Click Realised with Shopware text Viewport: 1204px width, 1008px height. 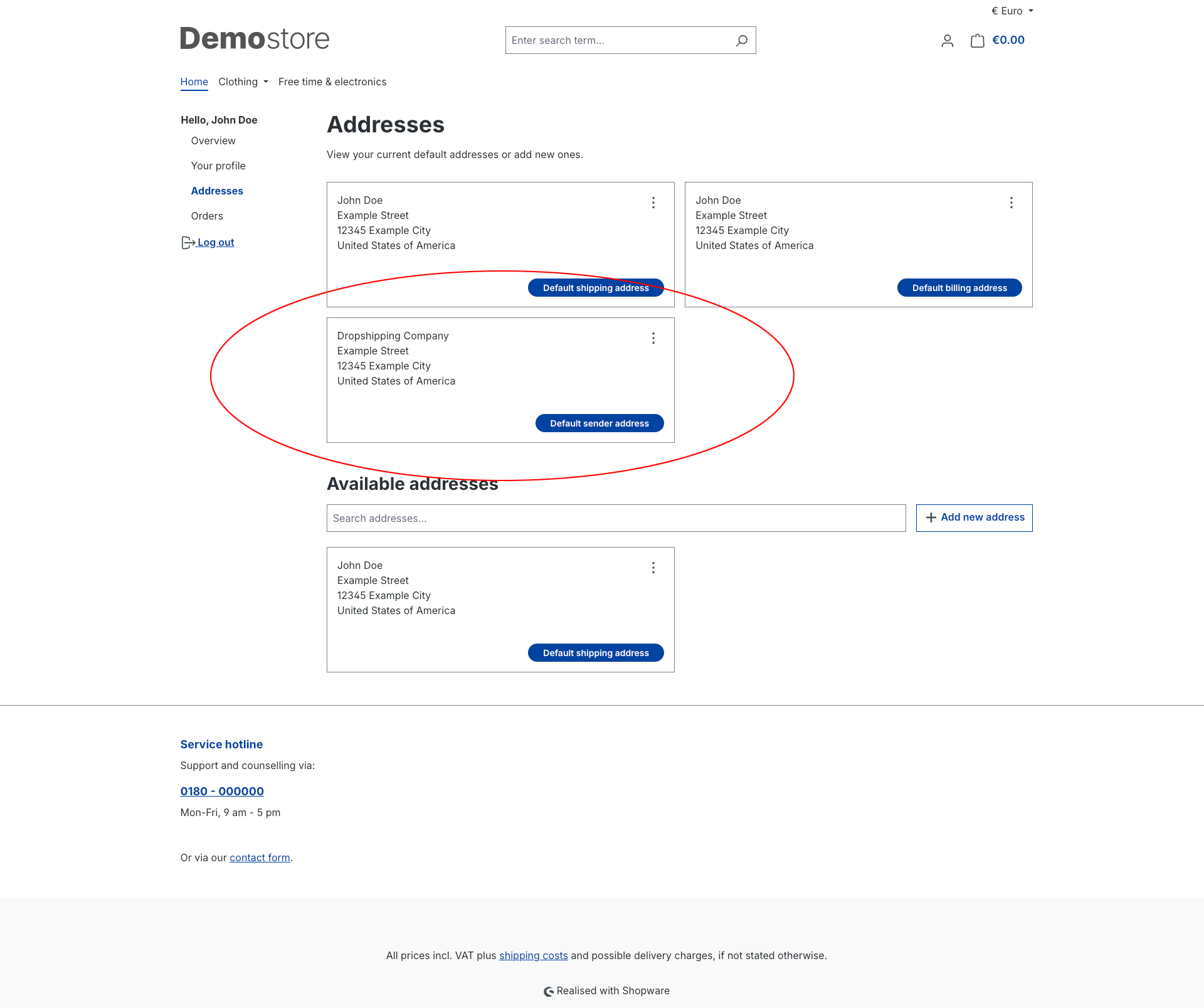613,990
